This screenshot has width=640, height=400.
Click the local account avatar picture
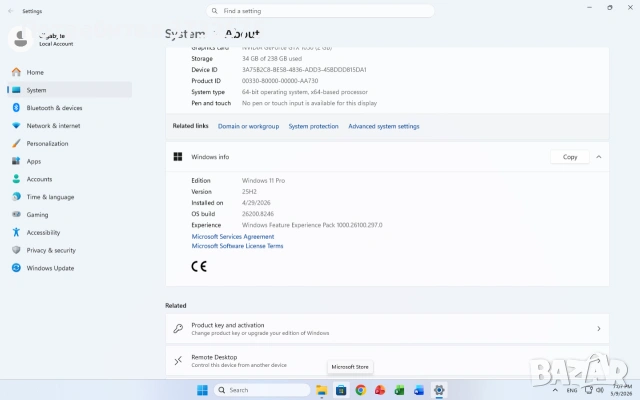click(20, 39)
